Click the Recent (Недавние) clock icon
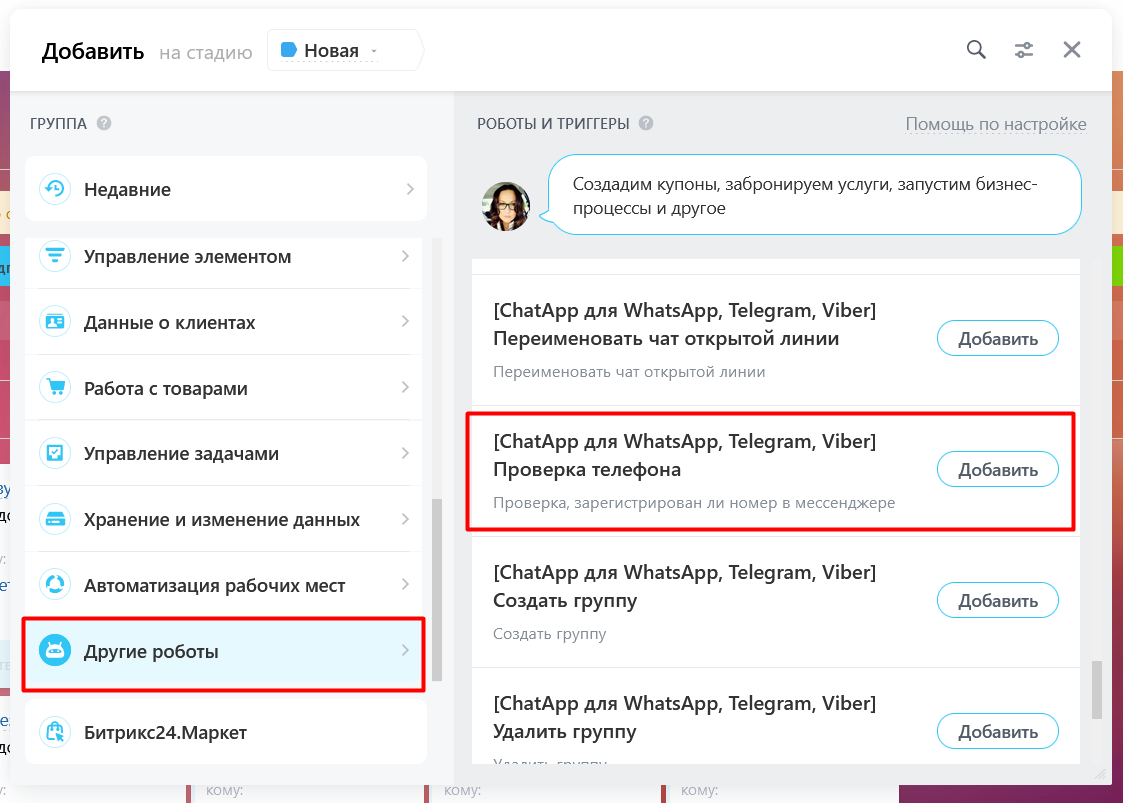1123x803 pixels. 55,189
